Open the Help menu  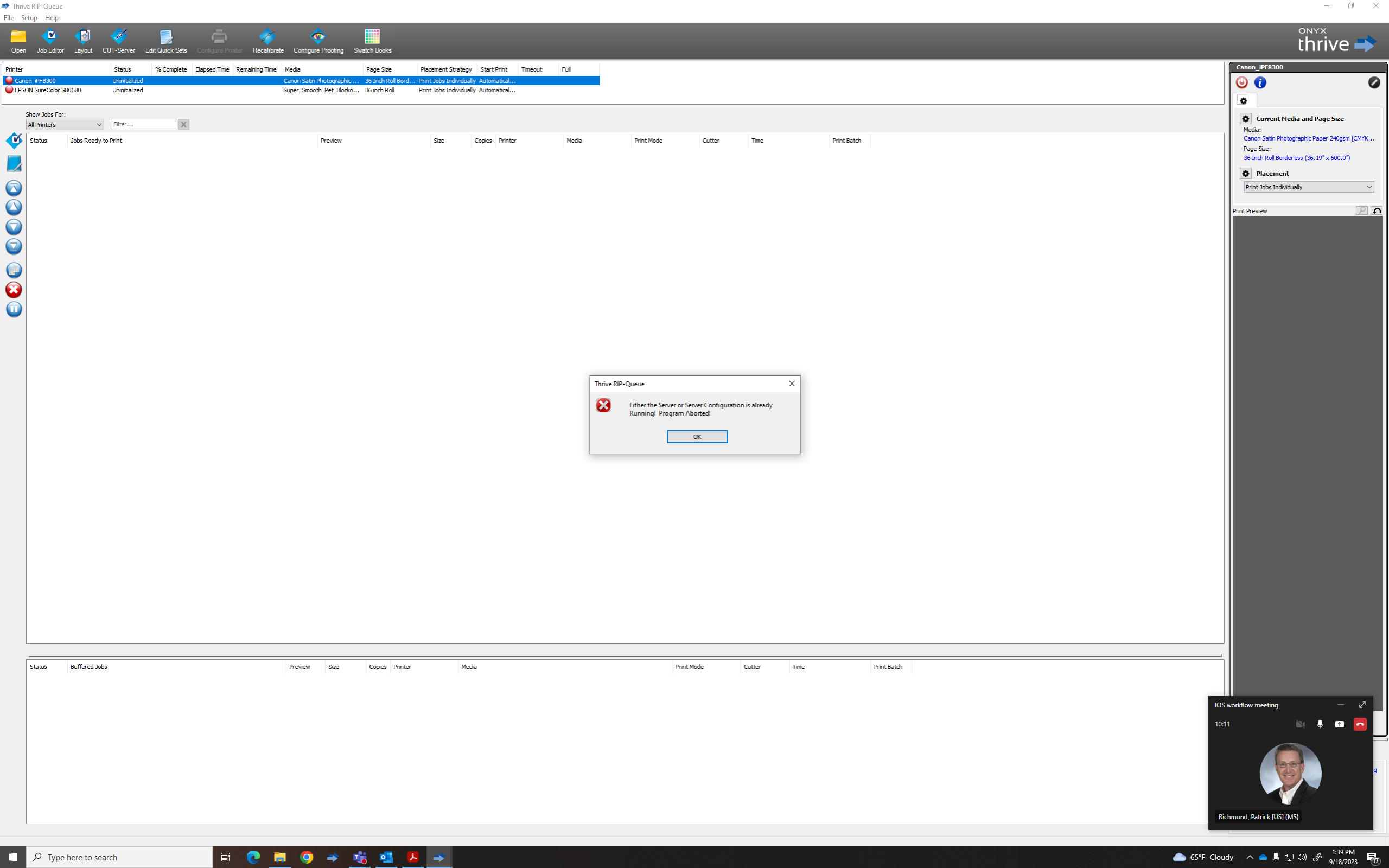(x=52, y=18)
